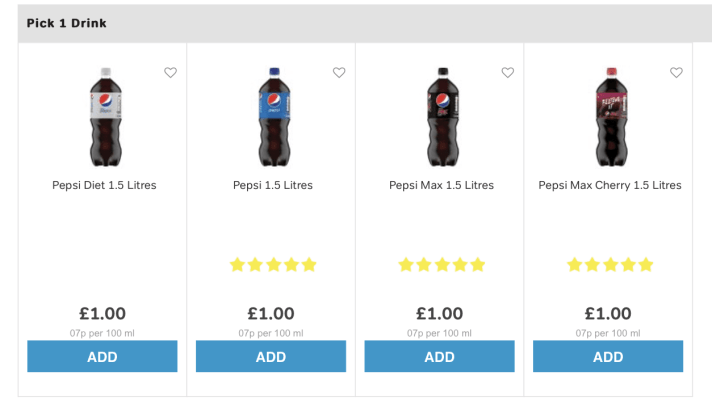Click the Pepsi 1.5 Litres product name
The height and width of the screenshot is (417, 712).
click(273, 185)
